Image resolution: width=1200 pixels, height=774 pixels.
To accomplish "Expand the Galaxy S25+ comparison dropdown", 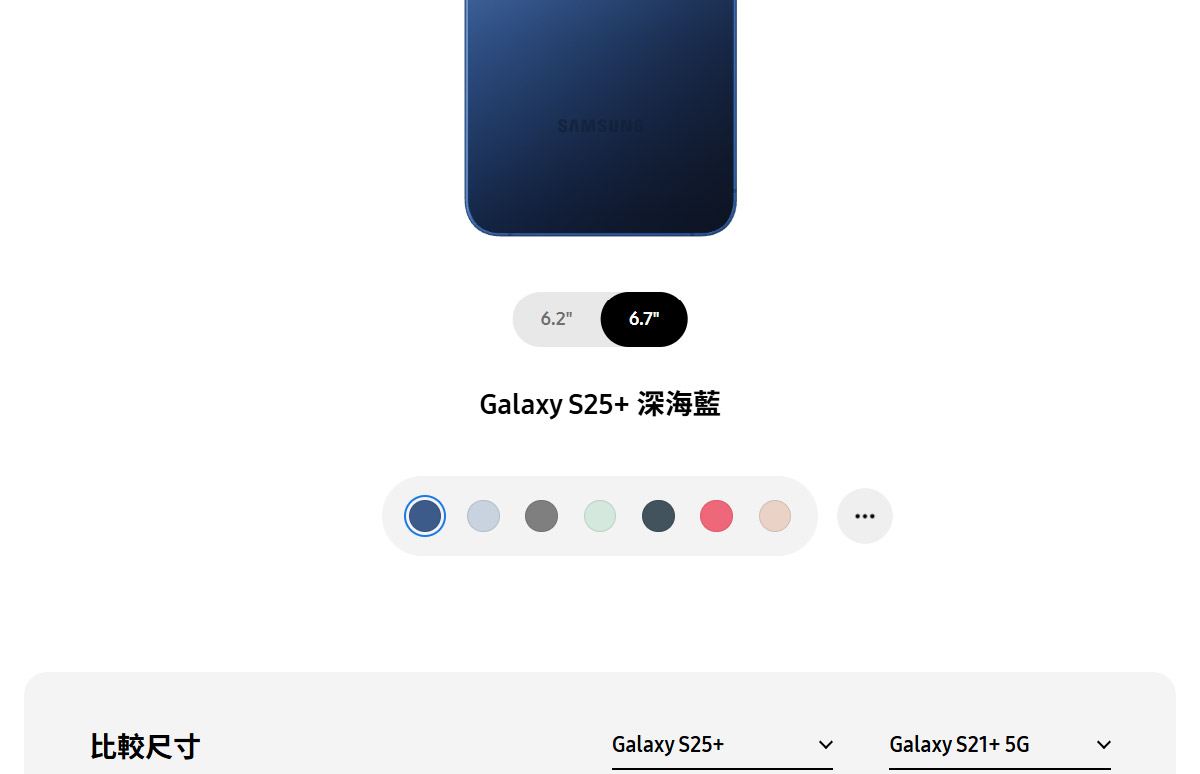I will pos(722,746).
